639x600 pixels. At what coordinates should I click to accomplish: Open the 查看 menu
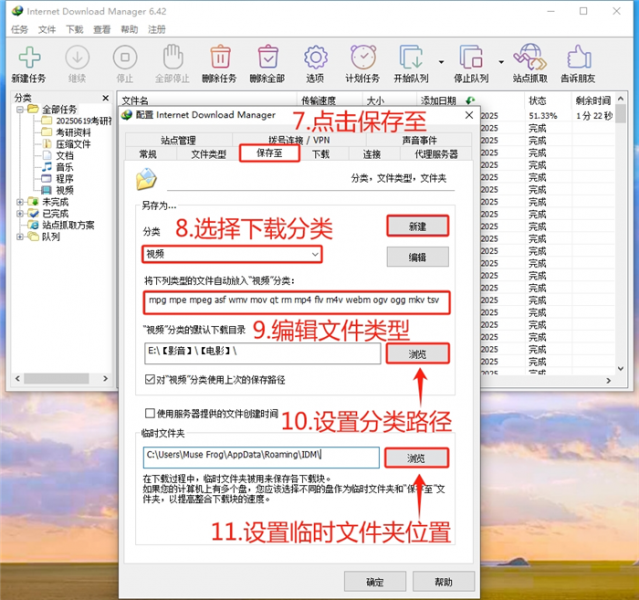[102, 29]
